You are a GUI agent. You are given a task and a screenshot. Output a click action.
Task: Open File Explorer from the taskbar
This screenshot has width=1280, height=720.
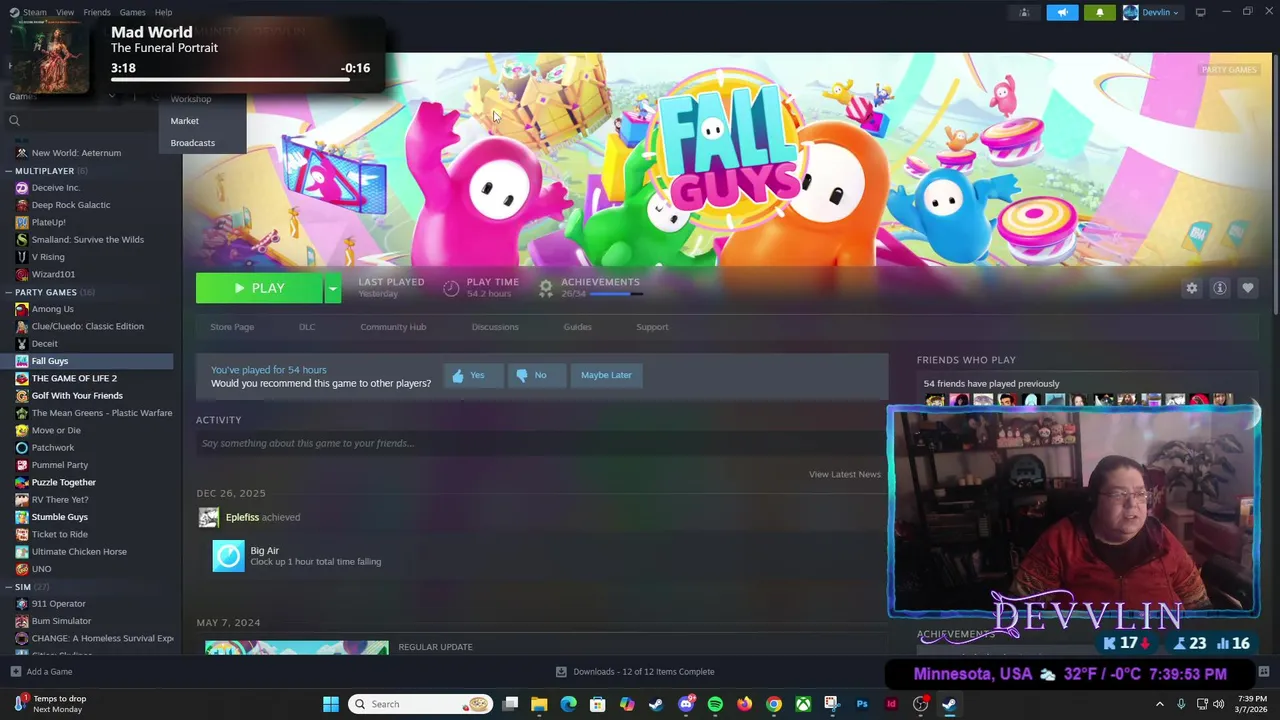[539, 704]
